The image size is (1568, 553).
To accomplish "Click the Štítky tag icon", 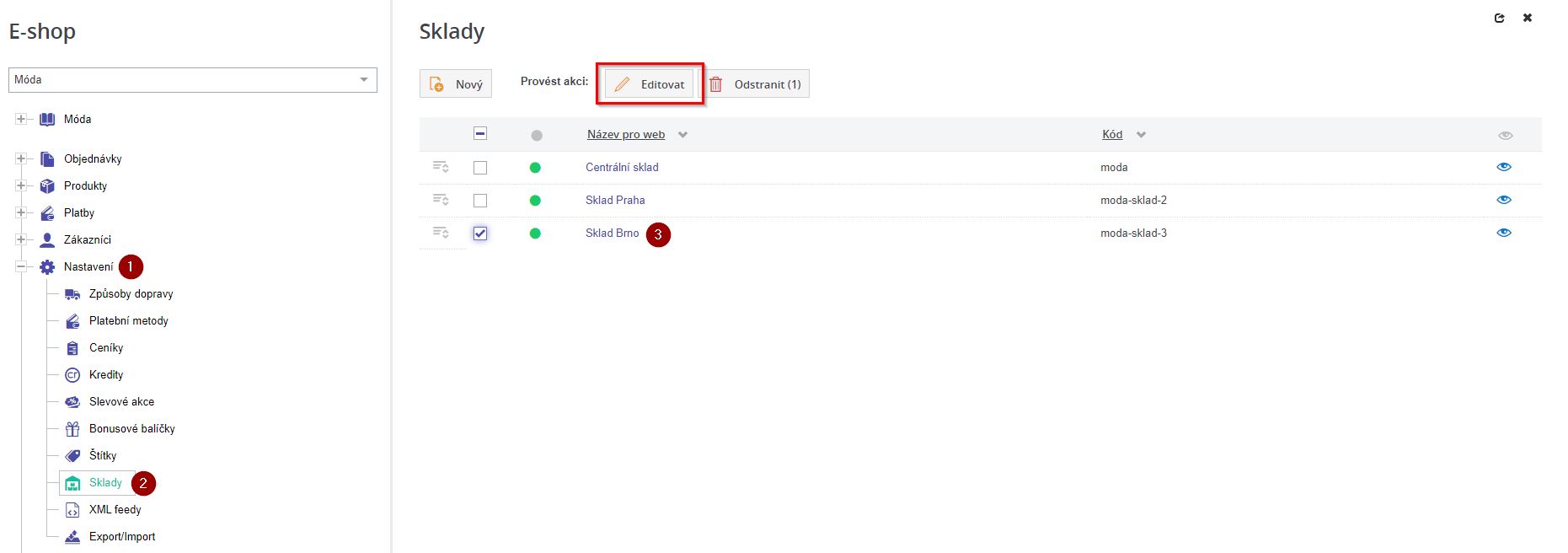I will click(x=72, y=456).
